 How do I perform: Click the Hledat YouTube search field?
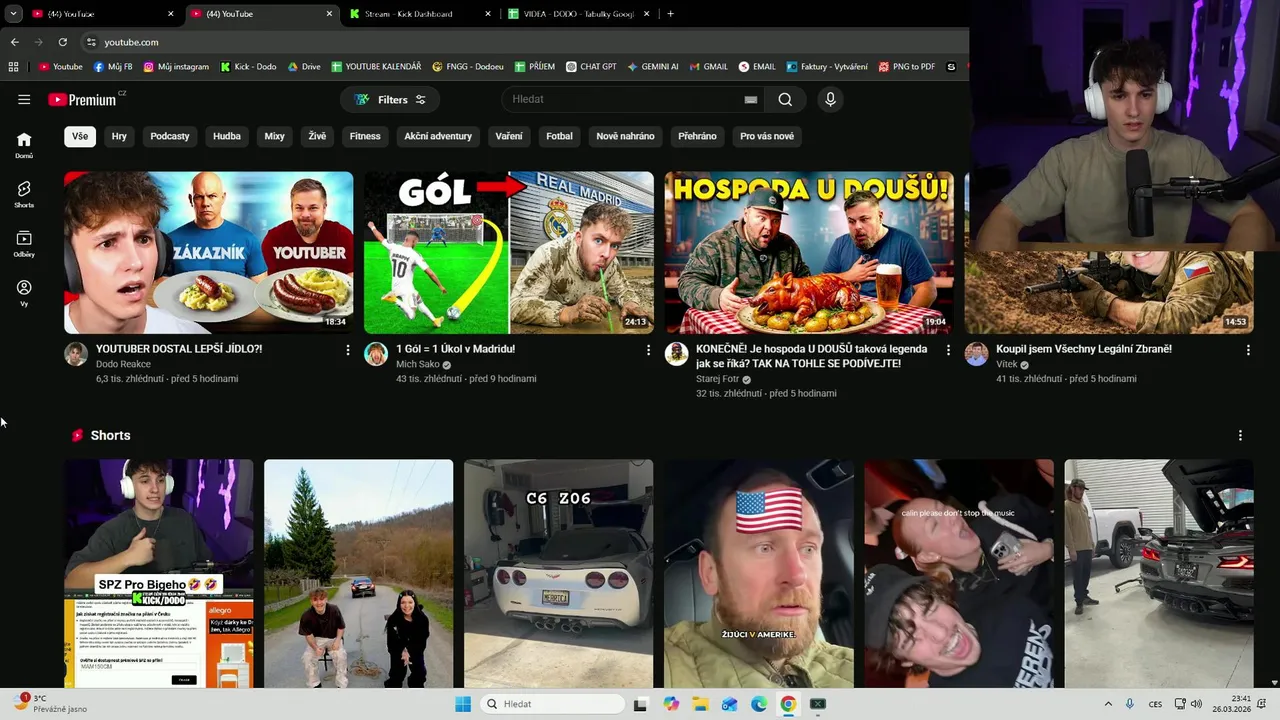pos(622,99)
